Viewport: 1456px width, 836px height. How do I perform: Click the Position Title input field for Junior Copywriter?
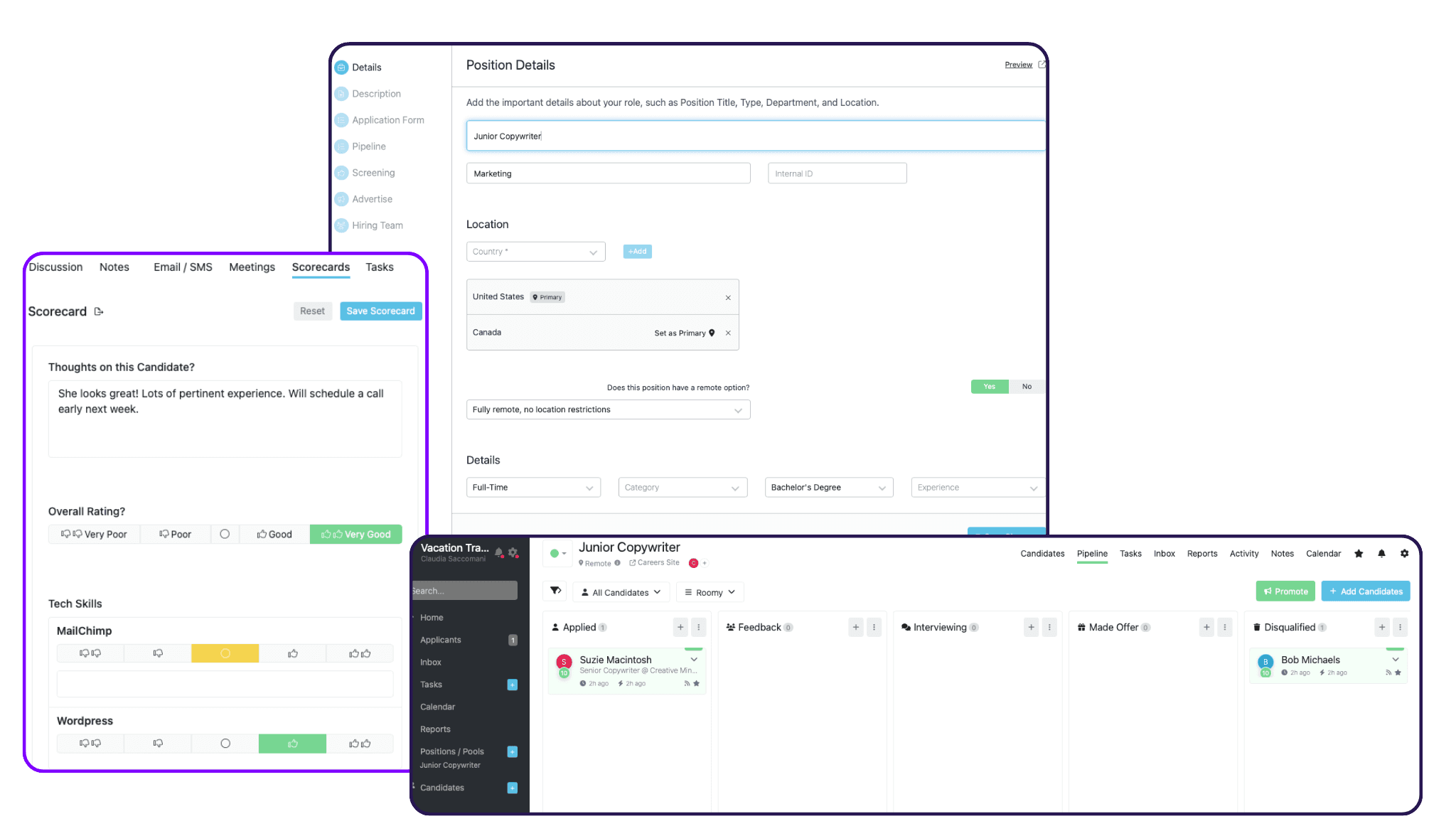(x=756, y=135)
